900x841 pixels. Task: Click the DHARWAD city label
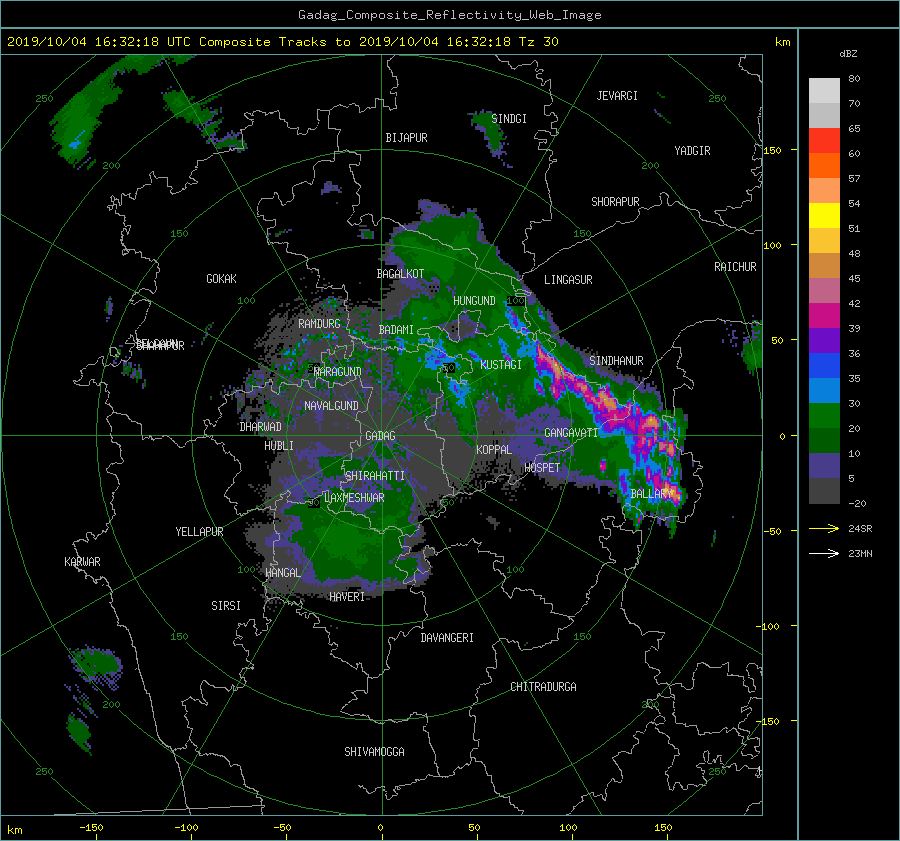click(x=261, y=427)
